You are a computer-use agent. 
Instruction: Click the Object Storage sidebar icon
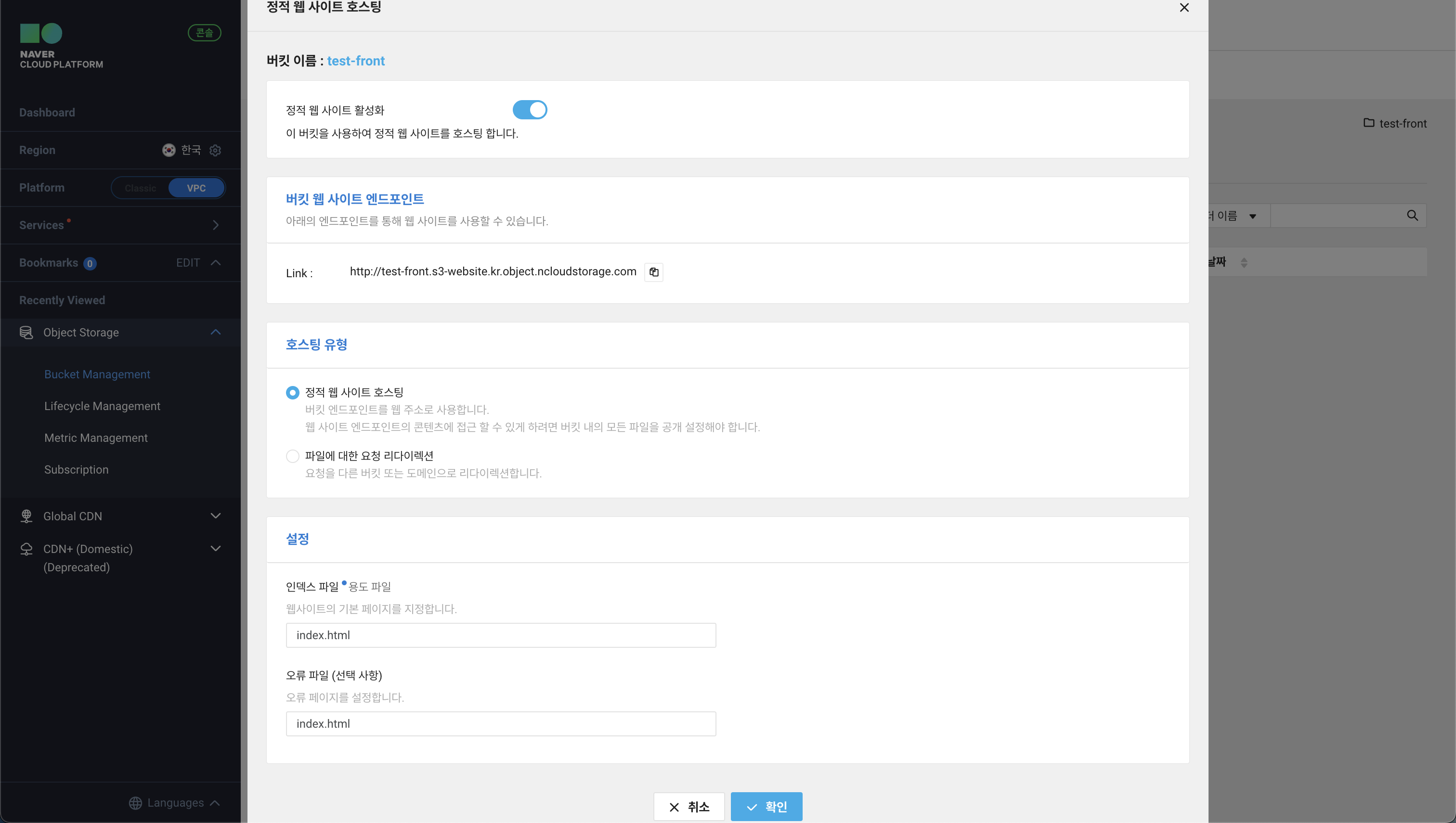(26, 333)
